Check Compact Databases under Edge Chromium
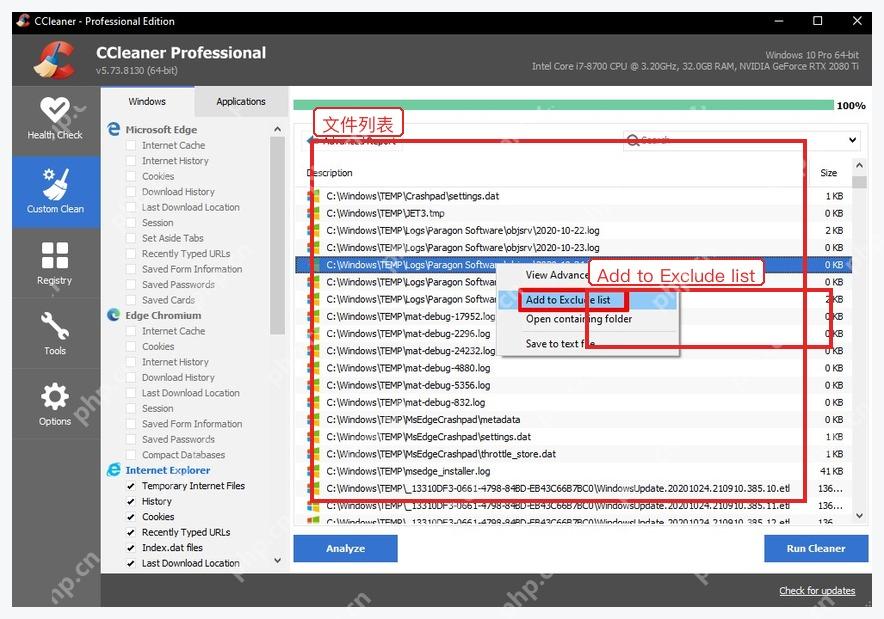 pos(131,455)
